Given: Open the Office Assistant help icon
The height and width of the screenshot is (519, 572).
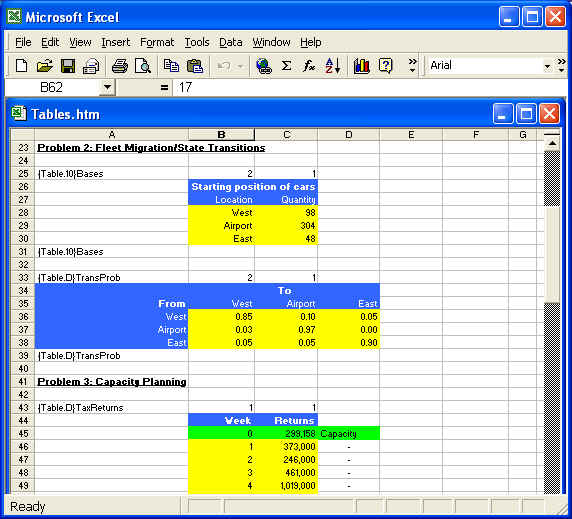Looking at the screenshot, I should (x=385, y=66).
